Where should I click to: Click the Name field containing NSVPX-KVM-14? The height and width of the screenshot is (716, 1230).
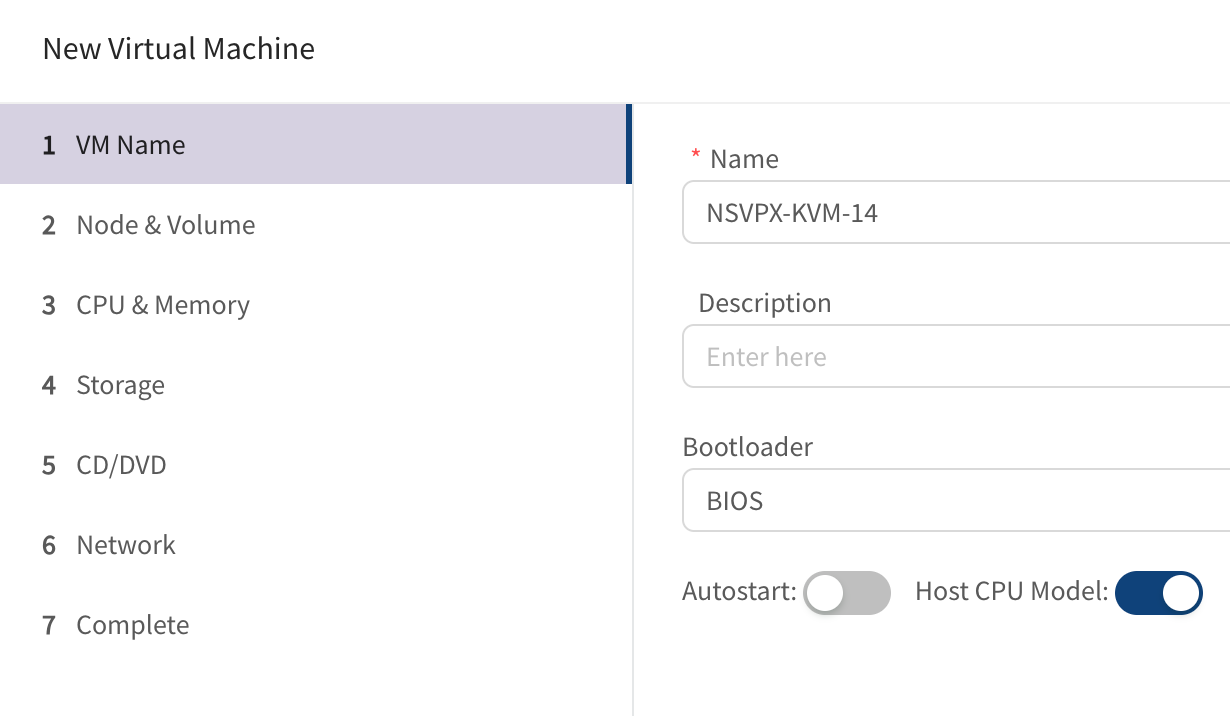point(956,212)
